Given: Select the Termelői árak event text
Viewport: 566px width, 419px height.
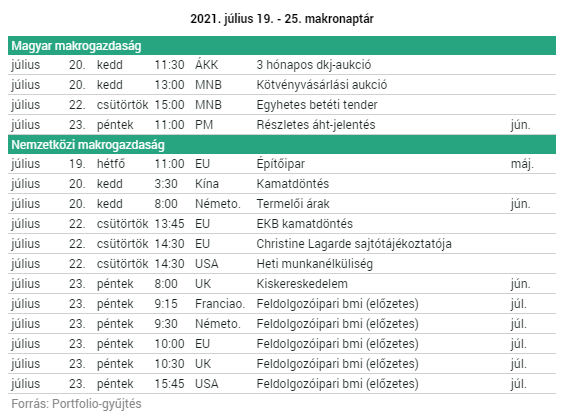Looking at the screenshot, I should [x=293, y=204].
